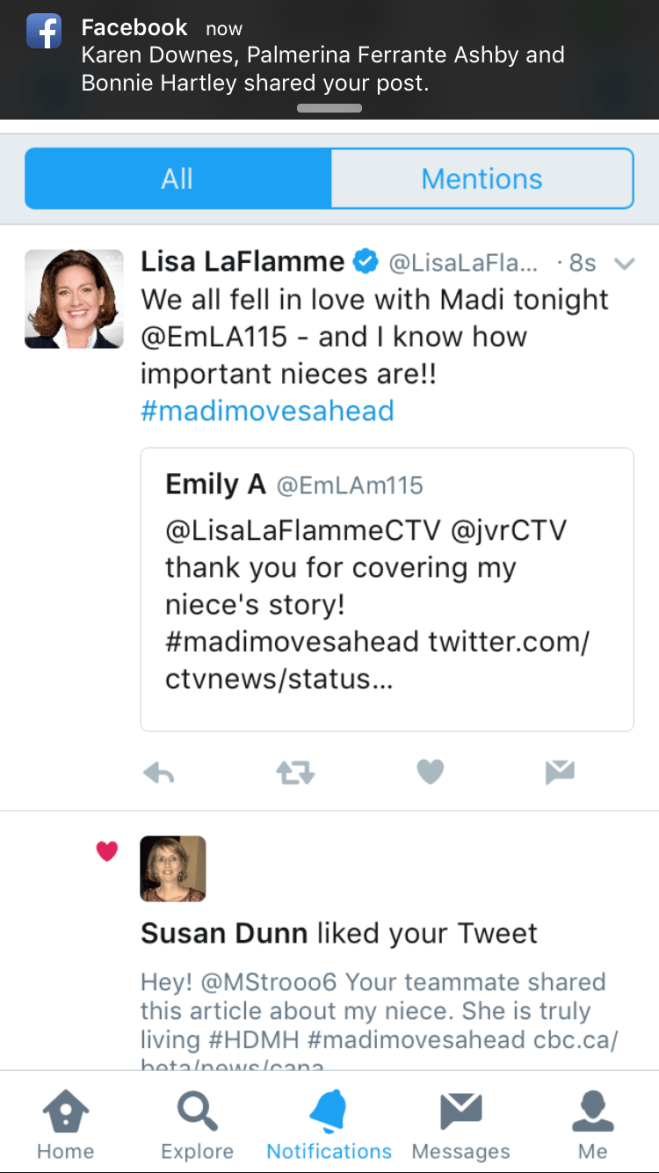Go to the Me profile tab

[592, 1112]
